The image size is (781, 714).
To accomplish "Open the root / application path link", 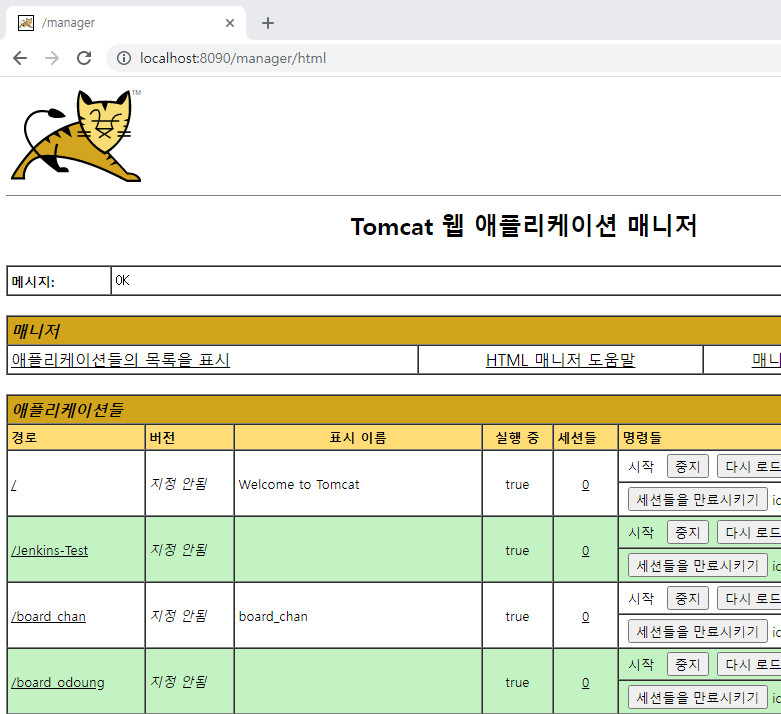I will coord(13,484).
